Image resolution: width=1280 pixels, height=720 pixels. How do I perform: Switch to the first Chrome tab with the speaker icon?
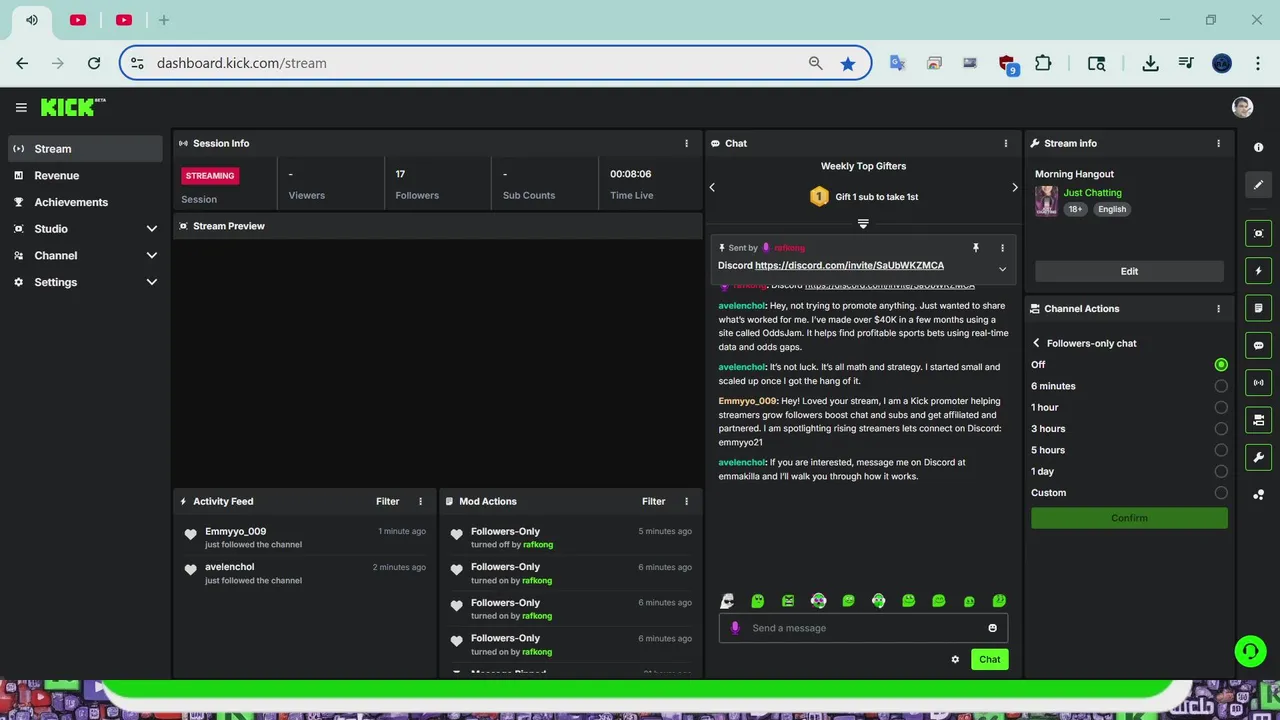[32, 20]
